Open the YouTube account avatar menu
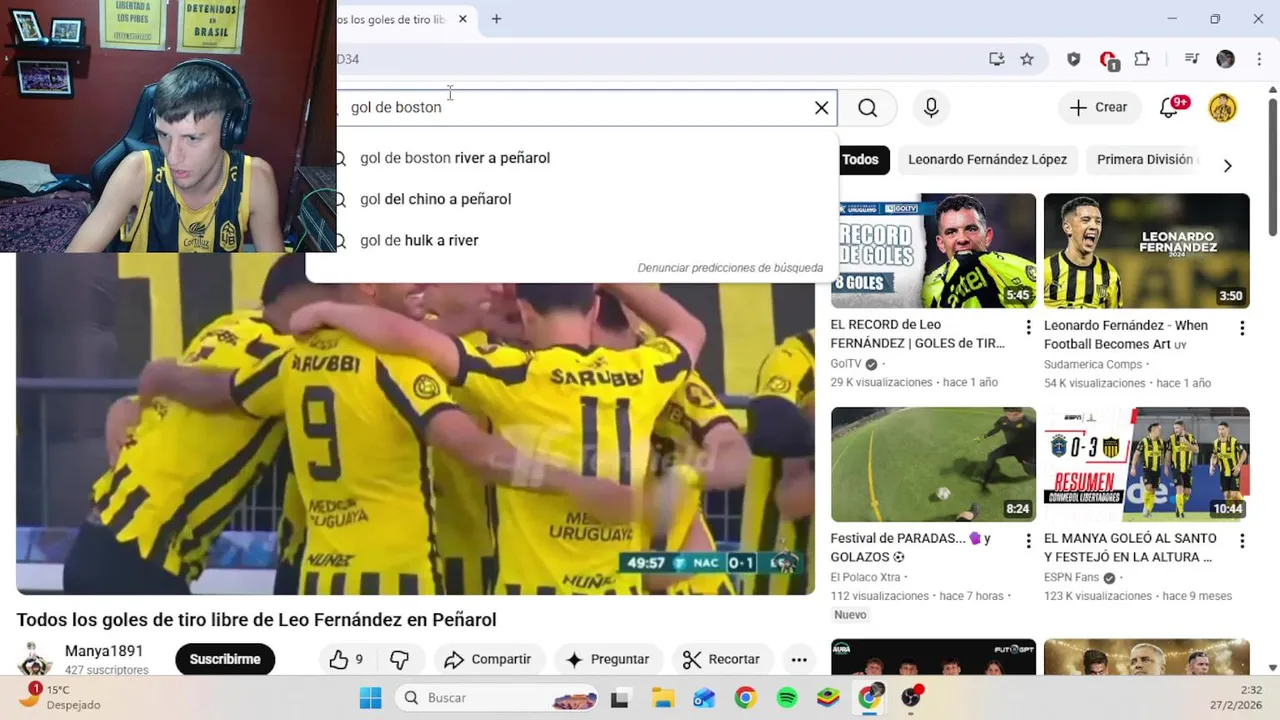 [x=1222, y=108]
